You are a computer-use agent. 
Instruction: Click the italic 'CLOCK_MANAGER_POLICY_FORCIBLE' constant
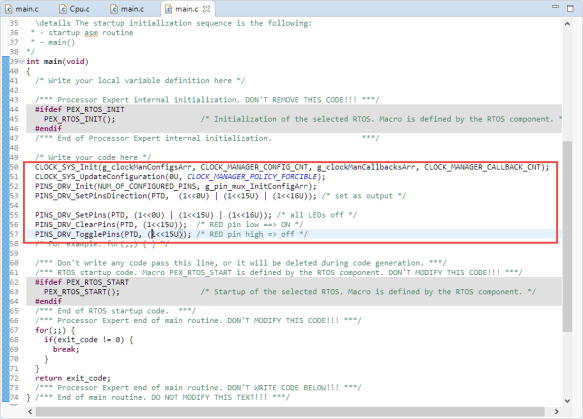coord(252,177)
